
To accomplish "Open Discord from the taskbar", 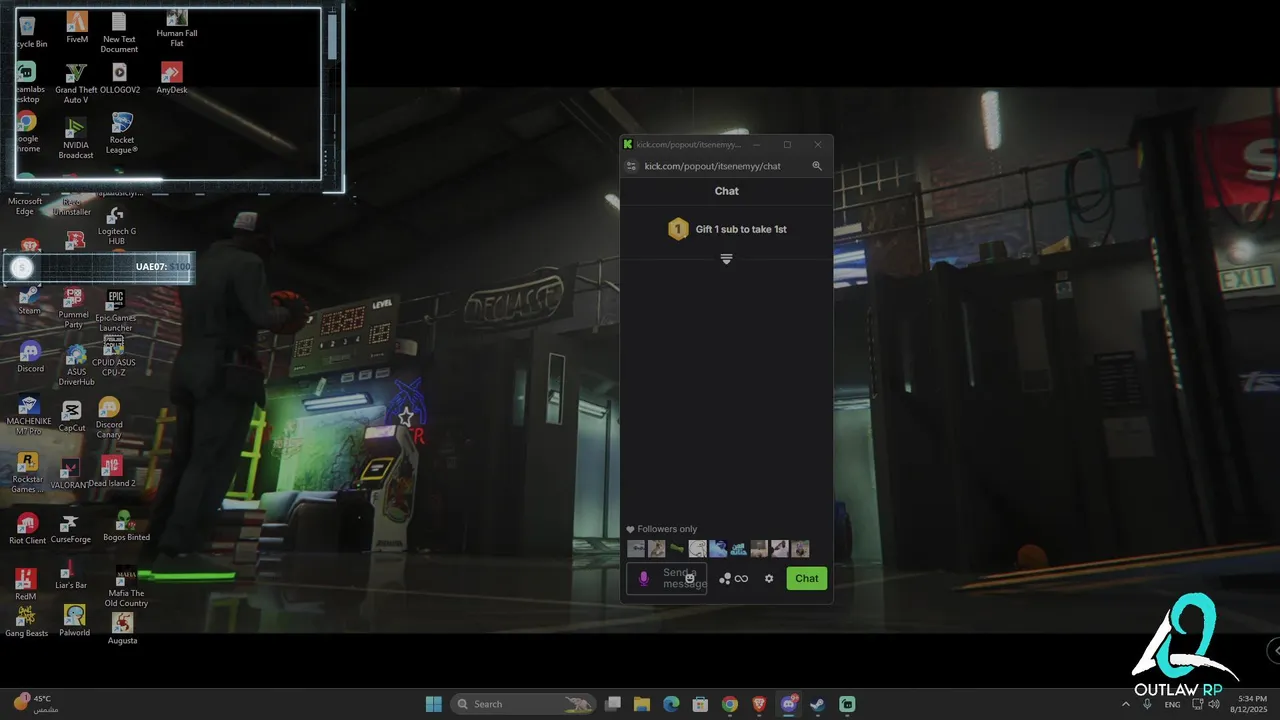I will (x=789, y=704).
